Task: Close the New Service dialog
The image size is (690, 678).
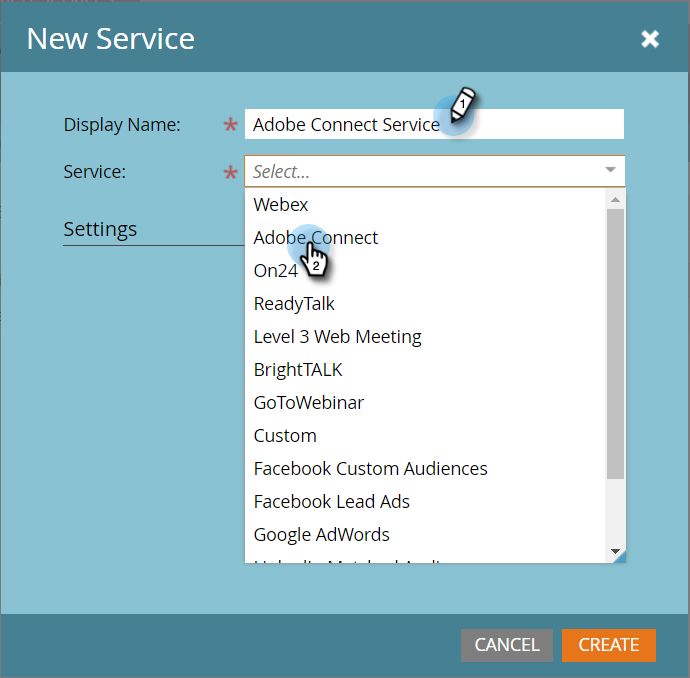Action: click(650, 39)
